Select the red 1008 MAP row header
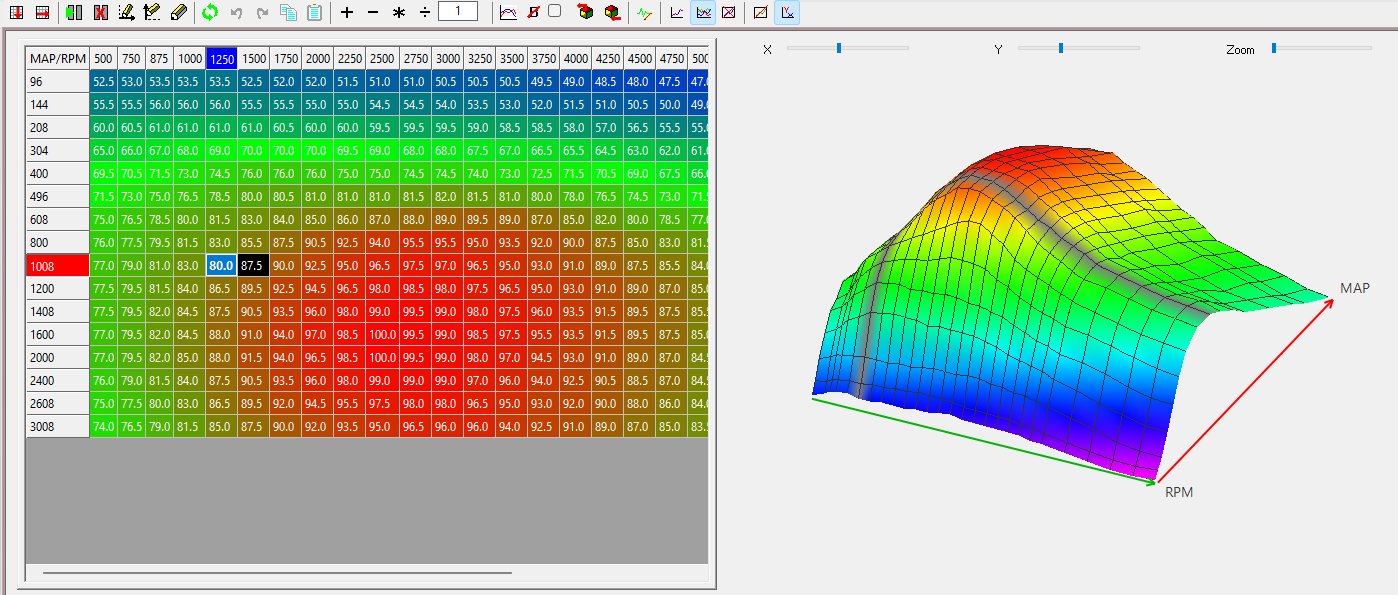This screenshot has width=1398, height=595. [x=57, y=266]
